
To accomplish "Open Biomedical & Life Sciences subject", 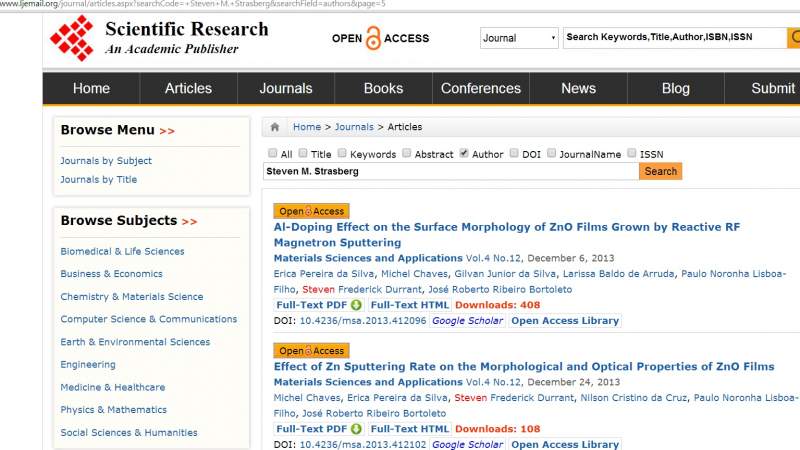I will click(x=122, y=252).
